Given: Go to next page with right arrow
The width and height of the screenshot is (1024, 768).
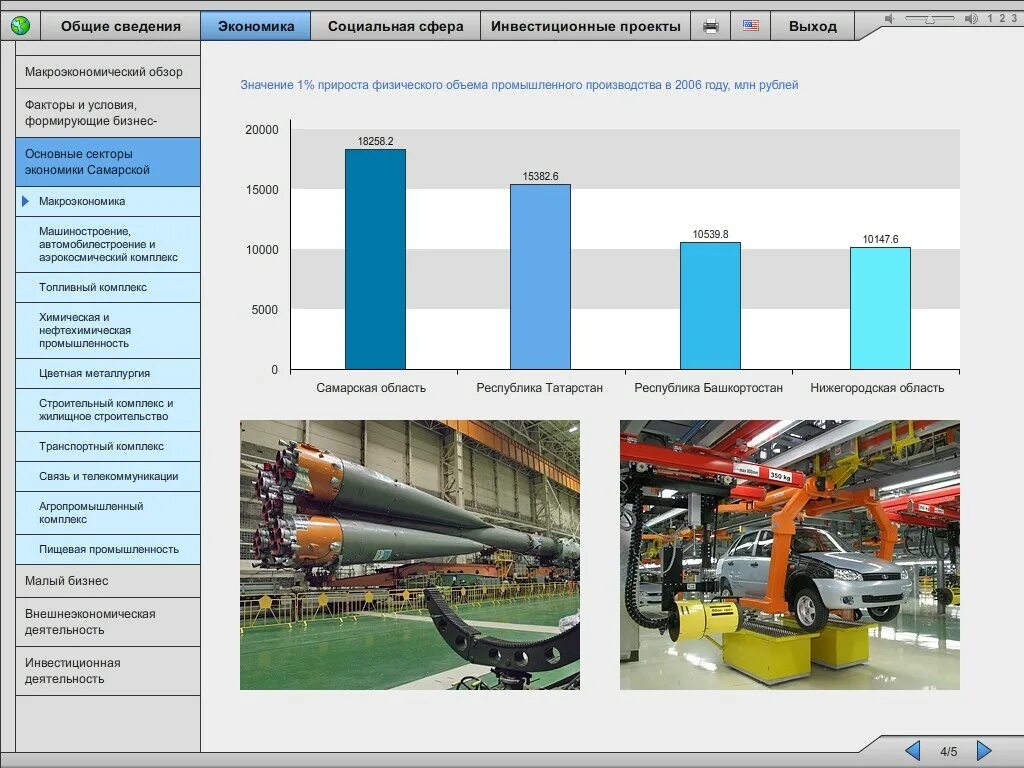Looking at the screenshot, I should [984, 750].
